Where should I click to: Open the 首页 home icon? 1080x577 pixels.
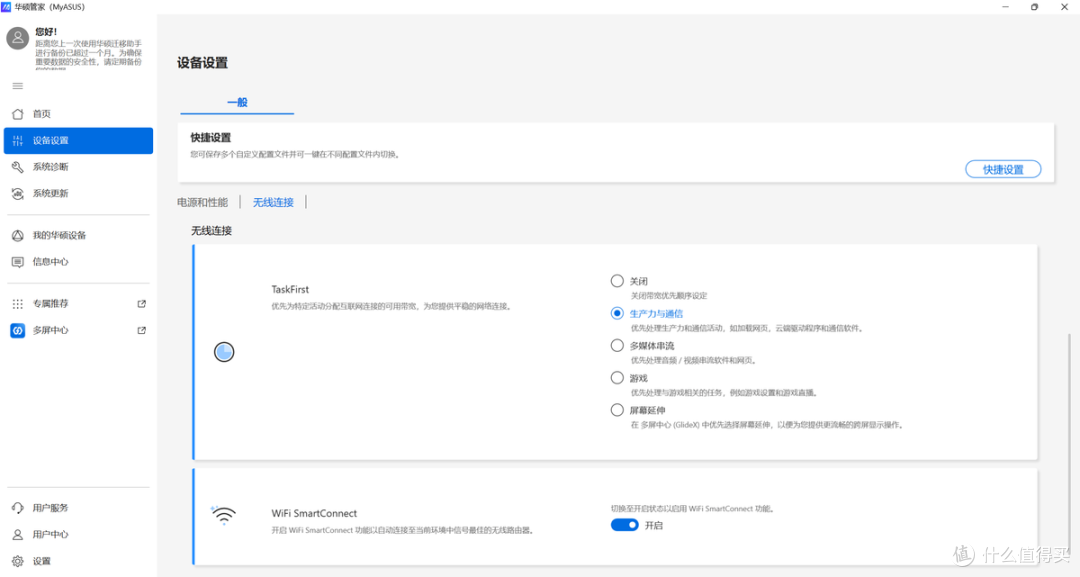[18, 114]
